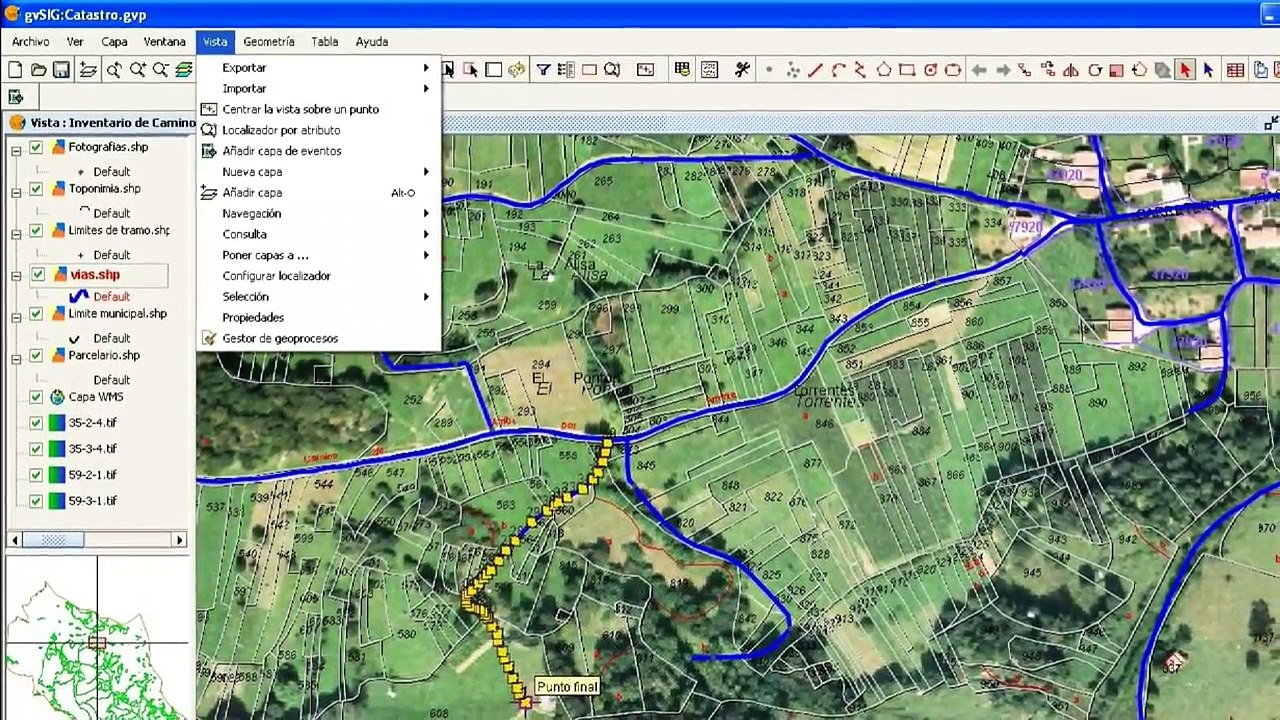Viewport: 1280px width, 720px height.
Task: Click Añadir capa de eventos entry
Action: pos(318,151)
